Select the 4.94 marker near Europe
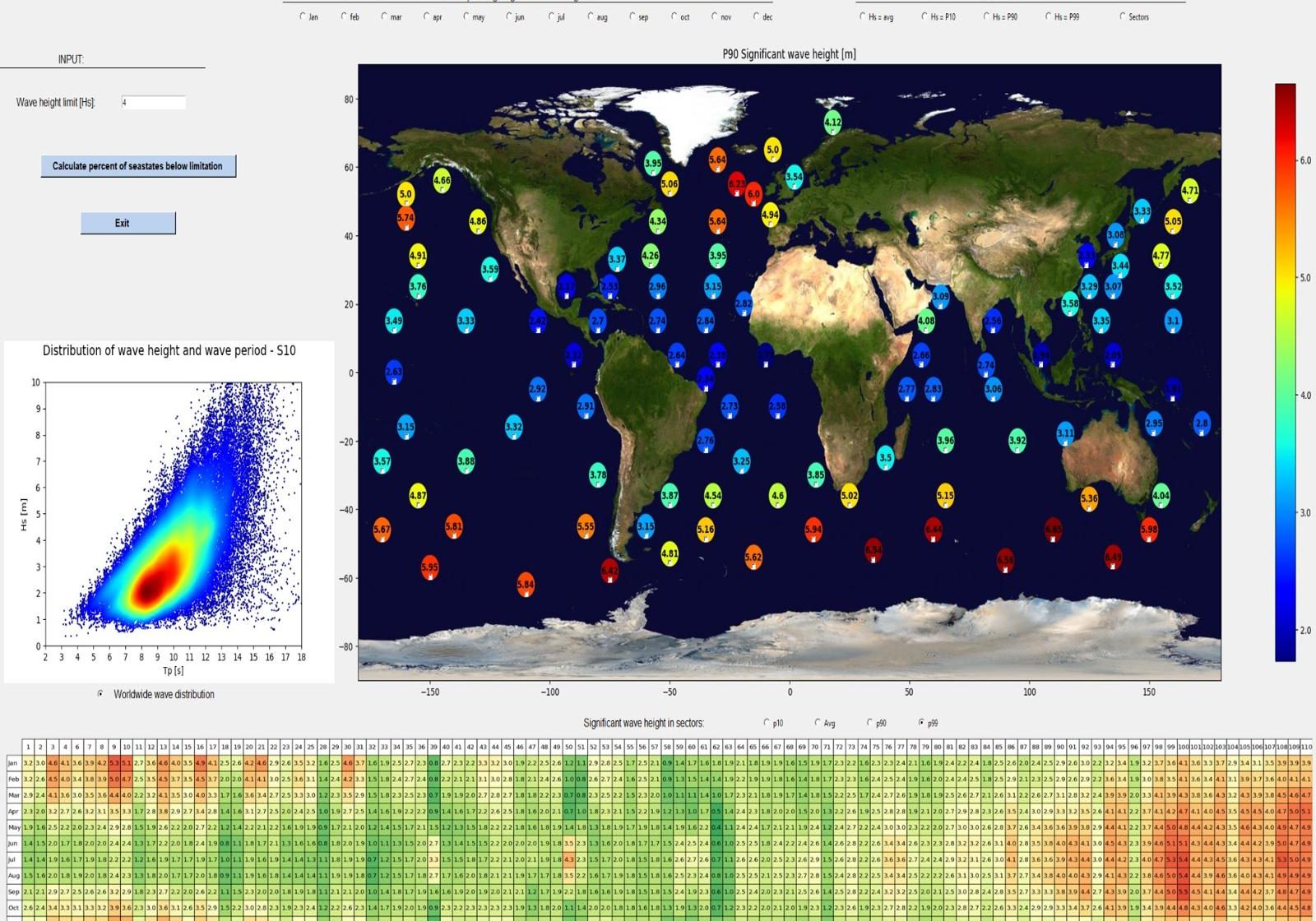The height and width of the screenshot is (921, 1316). [x=770, y=215]
